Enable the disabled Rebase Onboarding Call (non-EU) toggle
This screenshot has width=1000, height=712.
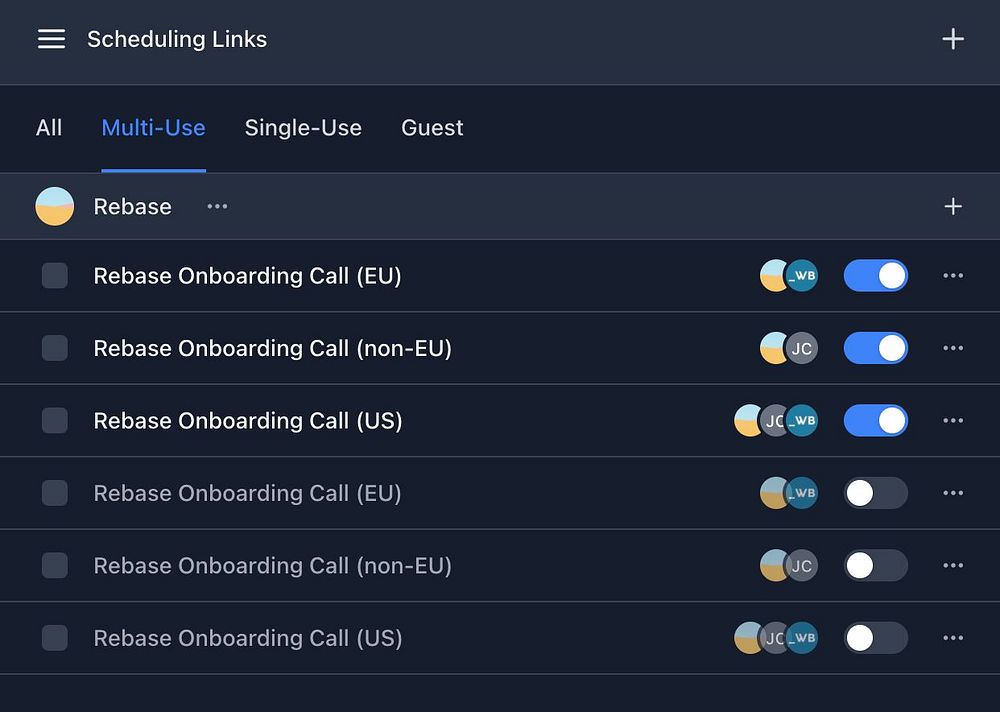(875, 565)
